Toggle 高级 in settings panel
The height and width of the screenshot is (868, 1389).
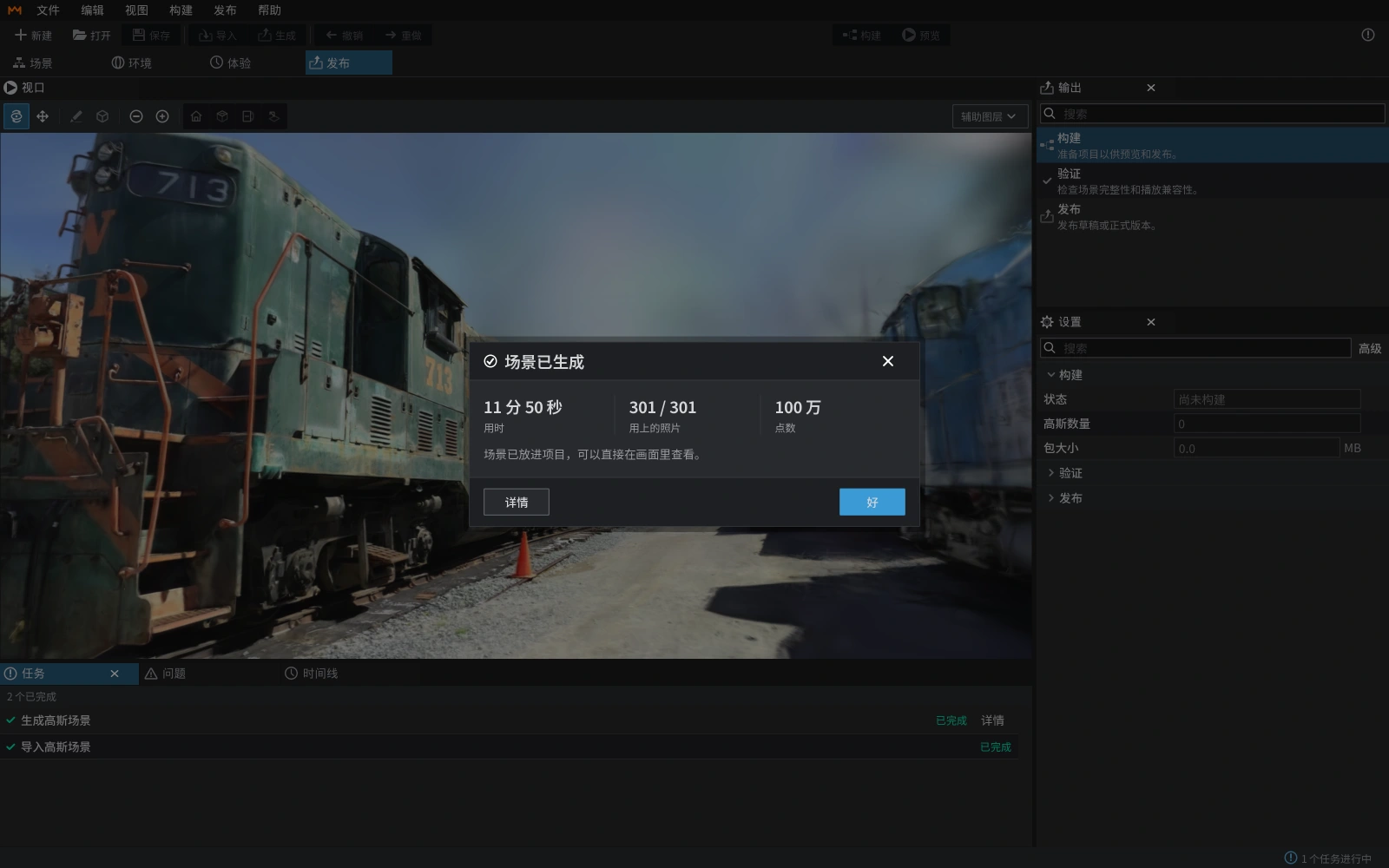[x=1370, y=349]
